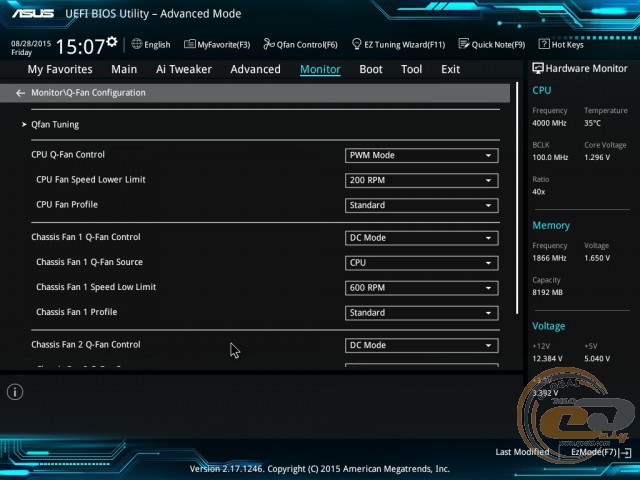
Task: Click the Qfan Control fan icon
Action: coord(269,44)
